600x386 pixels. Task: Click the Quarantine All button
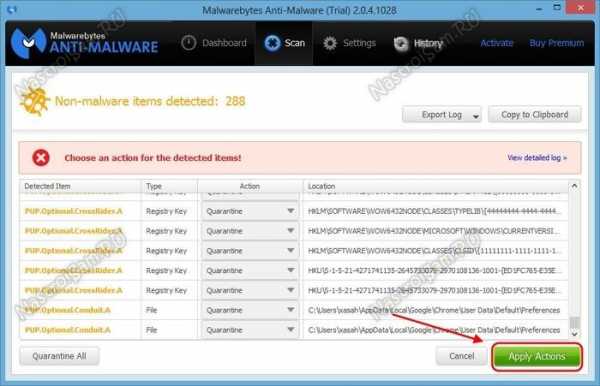point(59,356)
